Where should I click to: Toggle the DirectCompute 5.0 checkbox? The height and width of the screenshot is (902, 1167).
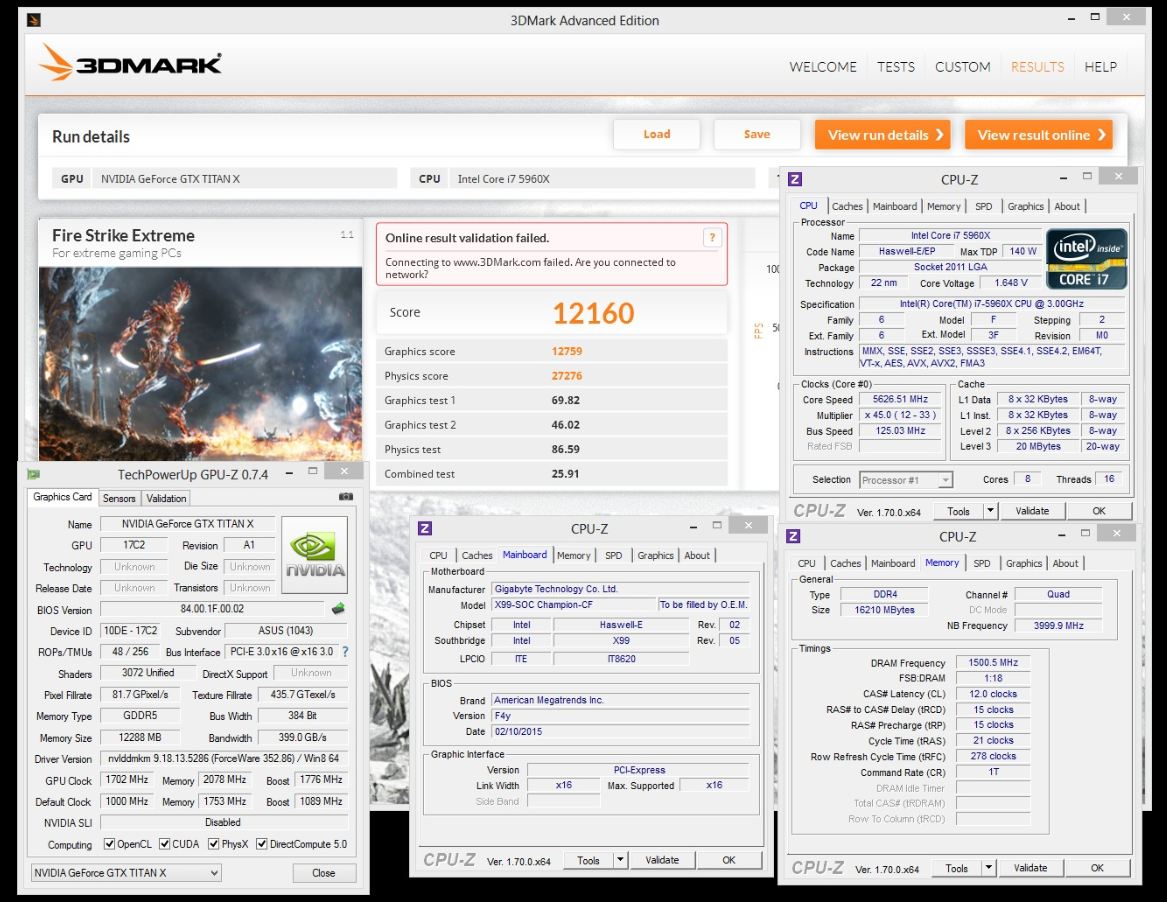pos(262,844)
